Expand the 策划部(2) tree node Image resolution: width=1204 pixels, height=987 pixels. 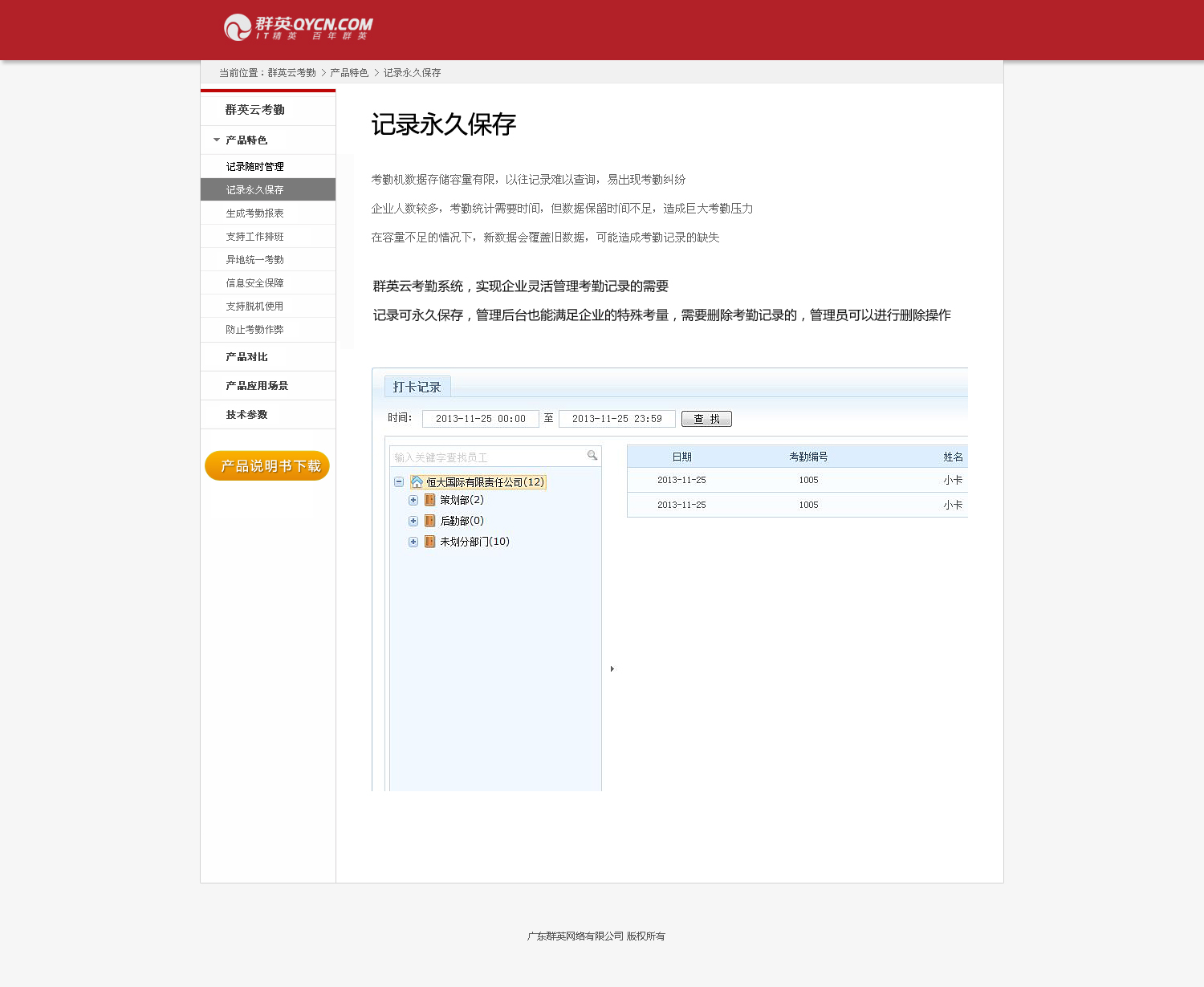413,500
